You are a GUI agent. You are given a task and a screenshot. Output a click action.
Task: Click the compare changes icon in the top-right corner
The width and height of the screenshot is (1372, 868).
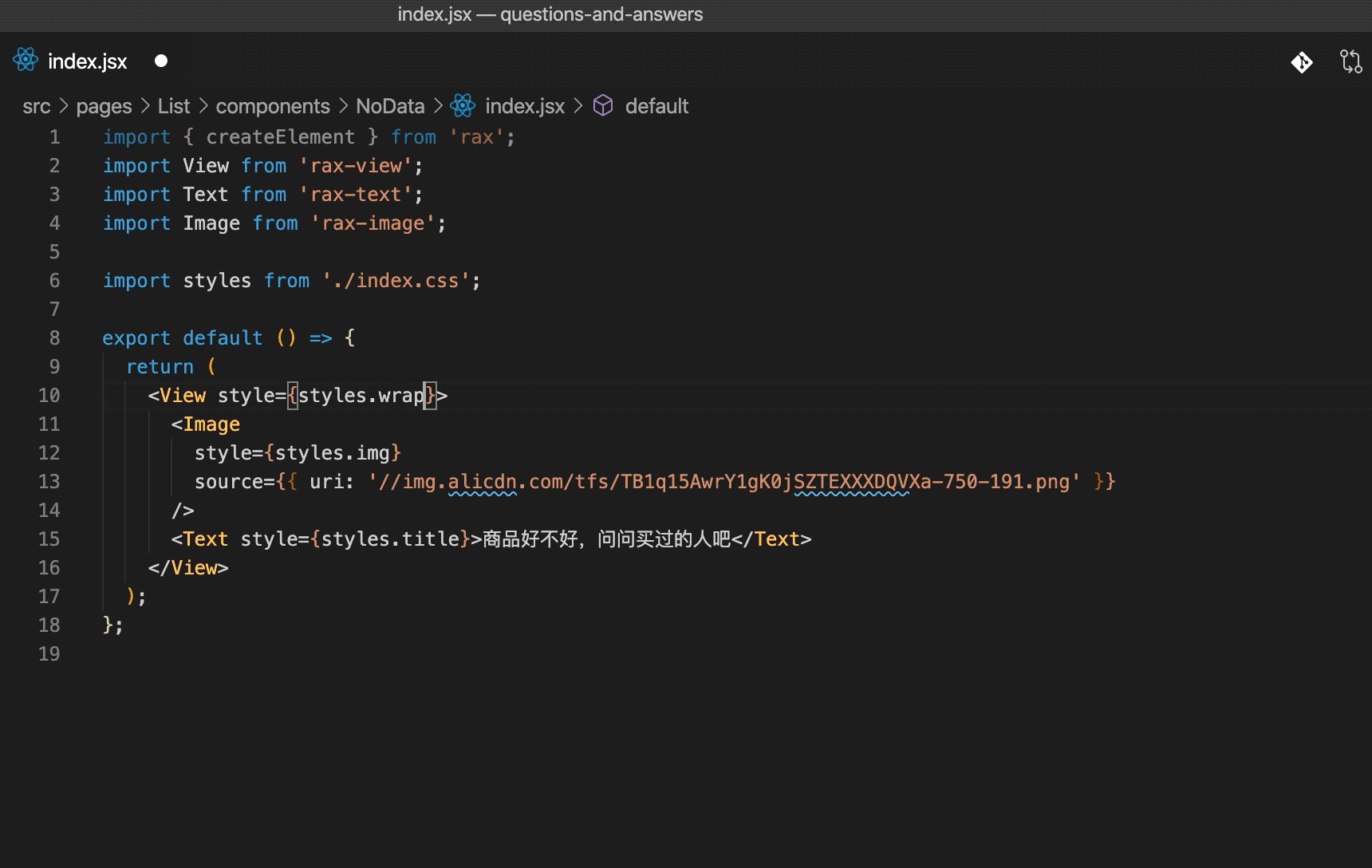click(1350, 61)
